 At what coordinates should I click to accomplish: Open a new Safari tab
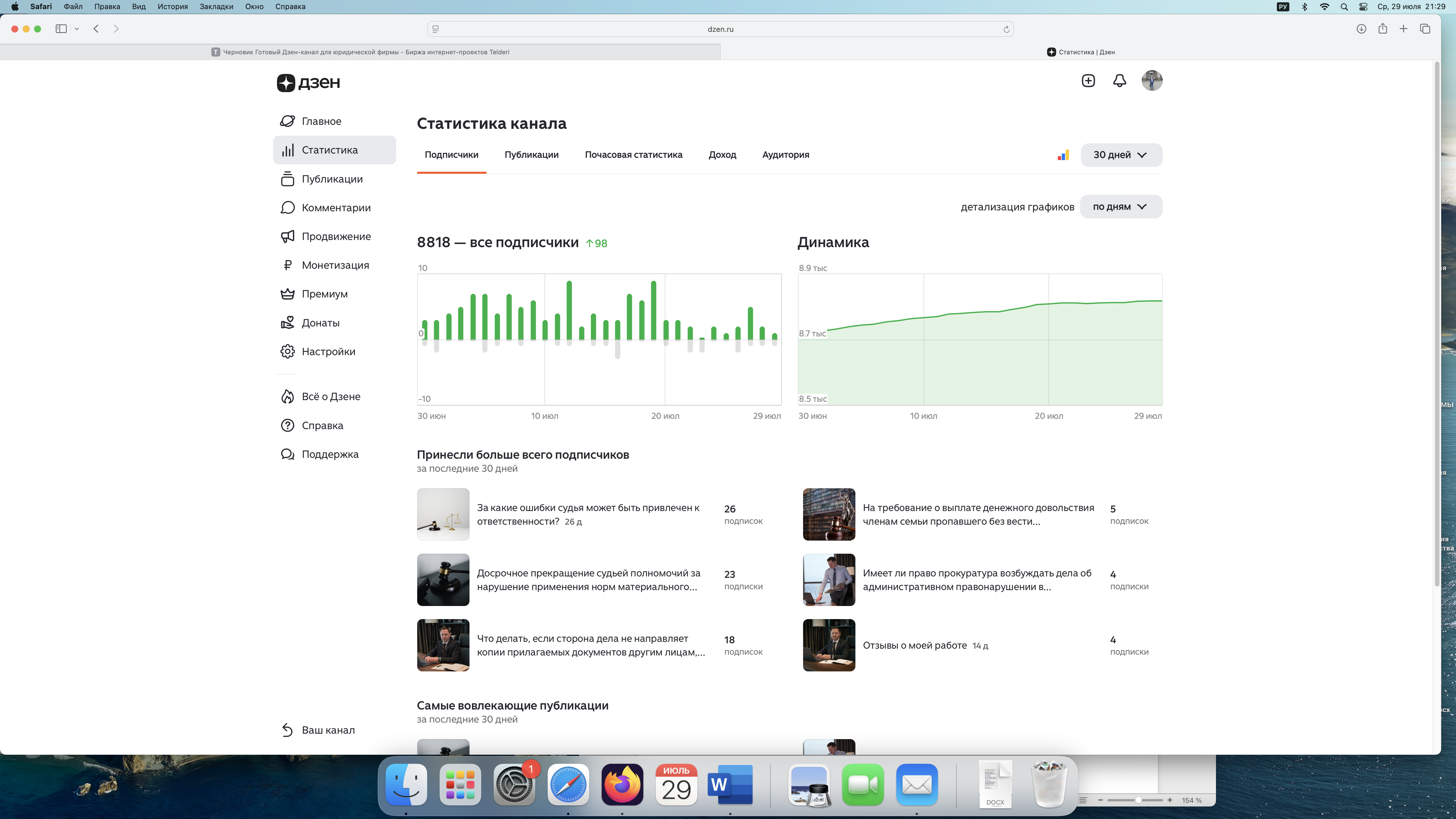click(x=1403, y=29)
